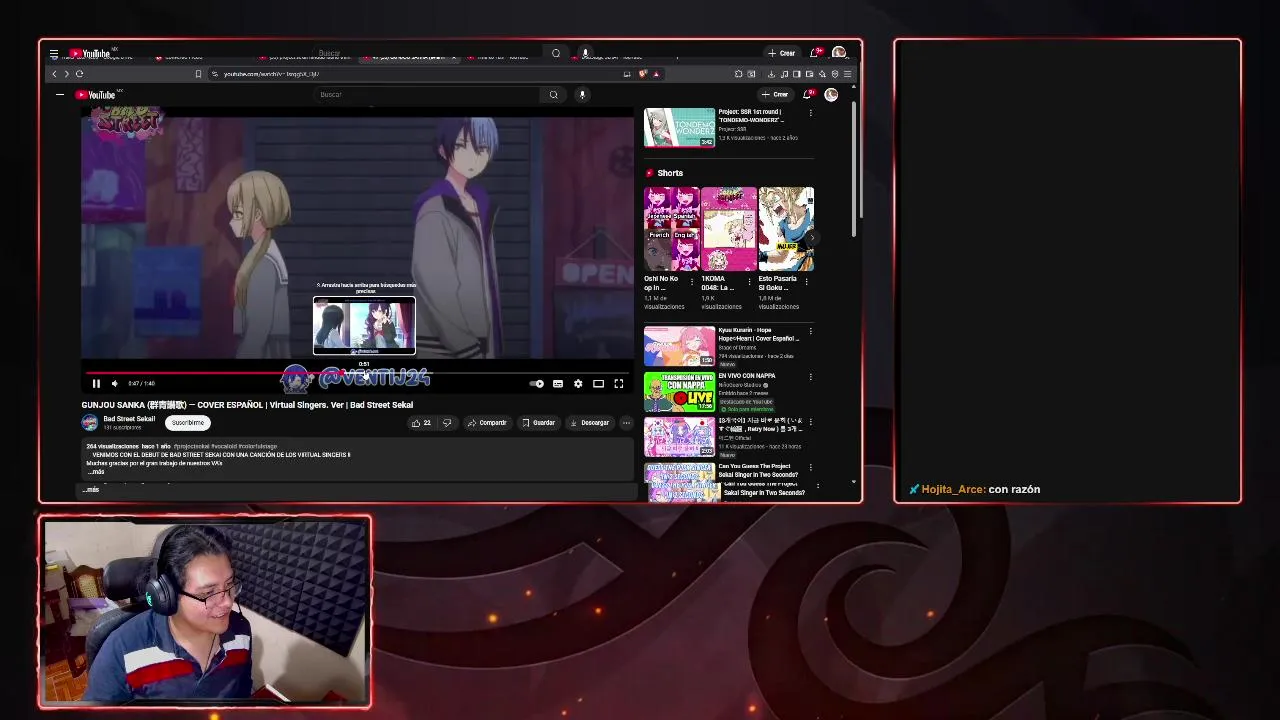Image resolution: width=1280 pixels, height=720 pixels.
Task: Open options for Project: SSR video
Action: (810, 113)
